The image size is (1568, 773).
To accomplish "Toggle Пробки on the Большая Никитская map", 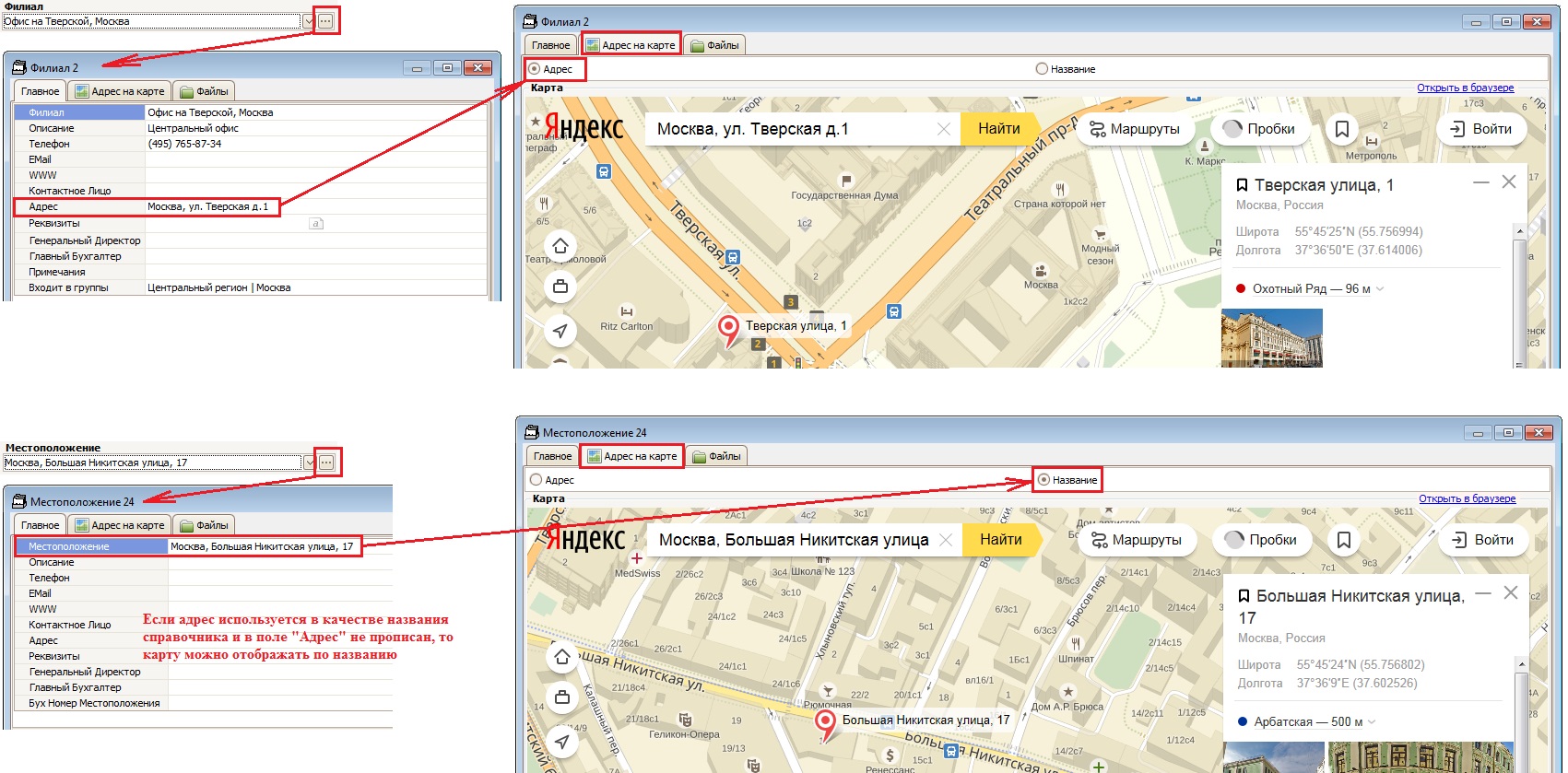I will 1262,540.
